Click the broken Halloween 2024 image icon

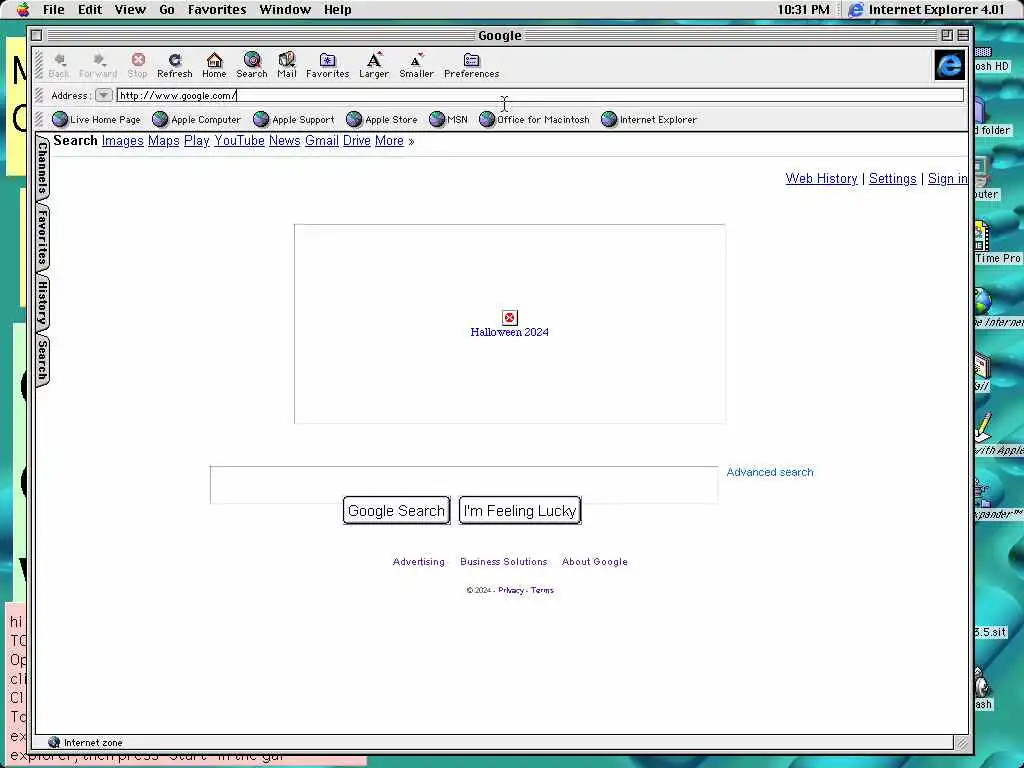(x=509, y=317)
